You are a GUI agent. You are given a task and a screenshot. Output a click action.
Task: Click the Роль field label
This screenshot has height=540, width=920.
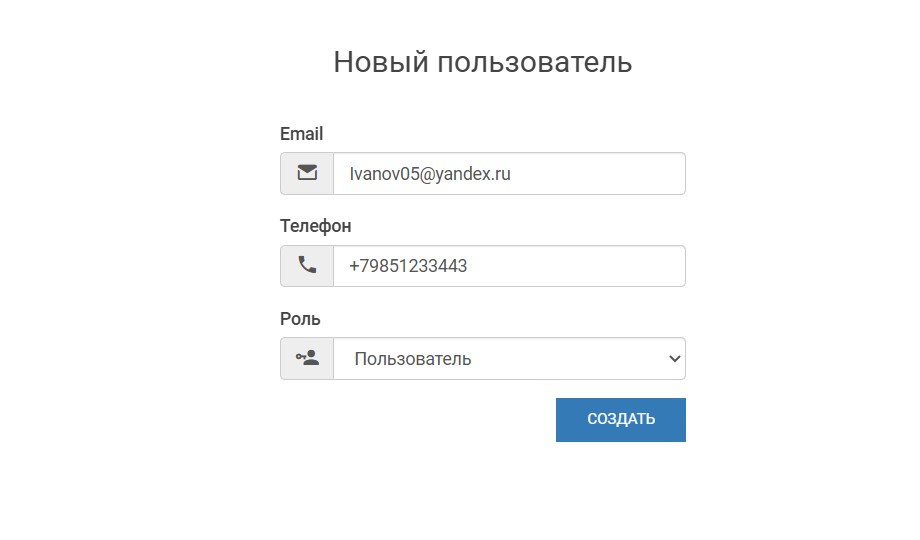[x=300, y=319]
